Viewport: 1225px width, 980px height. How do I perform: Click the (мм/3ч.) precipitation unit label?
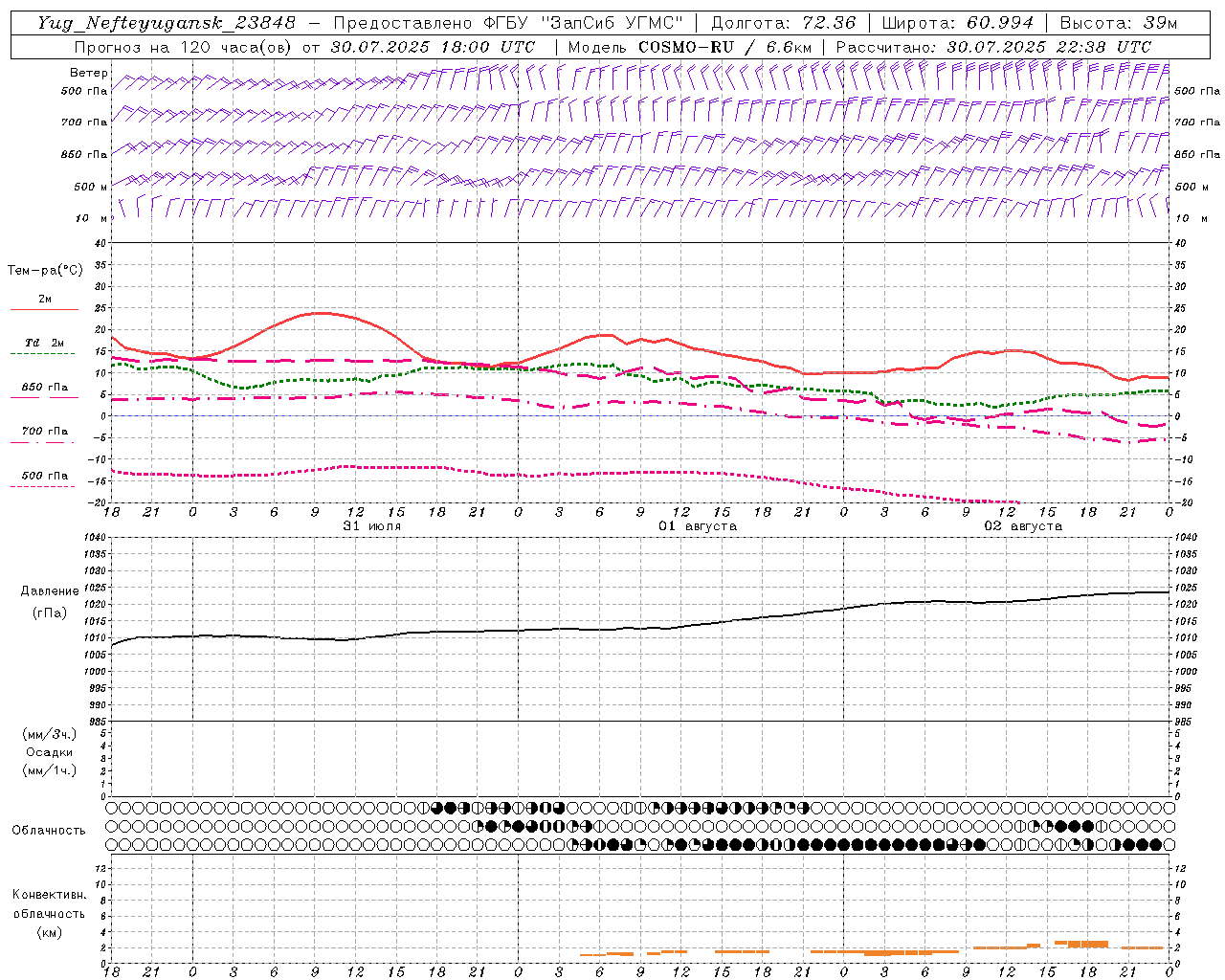pyautogui.click(x=50, y=734)
